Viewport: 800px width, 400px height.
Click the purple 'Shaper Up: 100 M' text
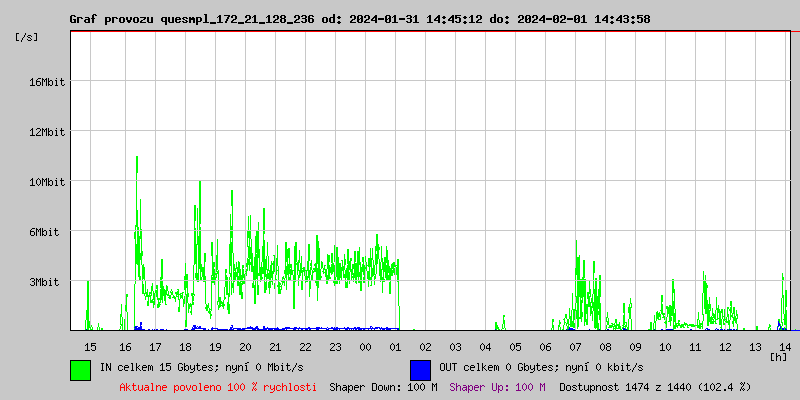pyautogui.click(x=497, y=387)
